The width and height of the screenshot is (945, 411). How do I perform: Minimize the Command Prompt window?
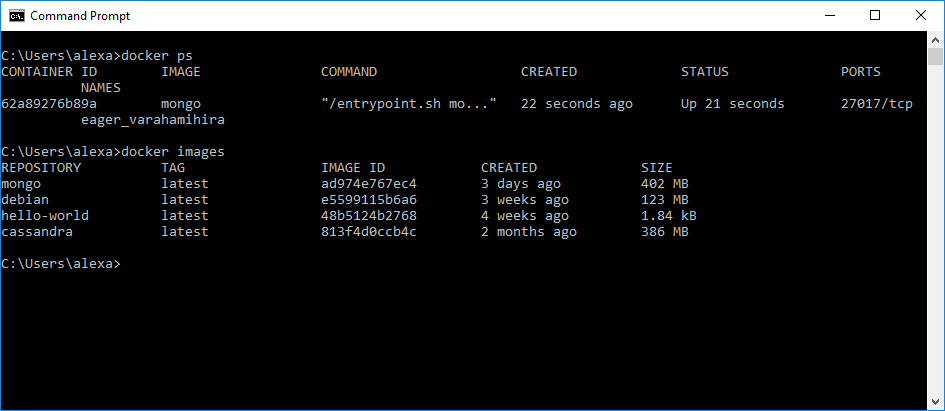click(829, 16)
